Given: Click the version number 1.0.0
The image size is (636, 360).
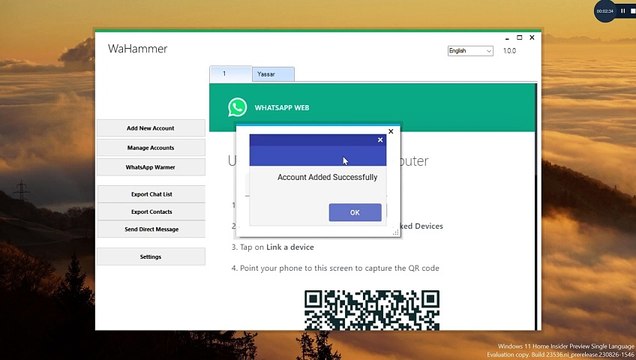Looking at the screenshot, I should 509,51.
